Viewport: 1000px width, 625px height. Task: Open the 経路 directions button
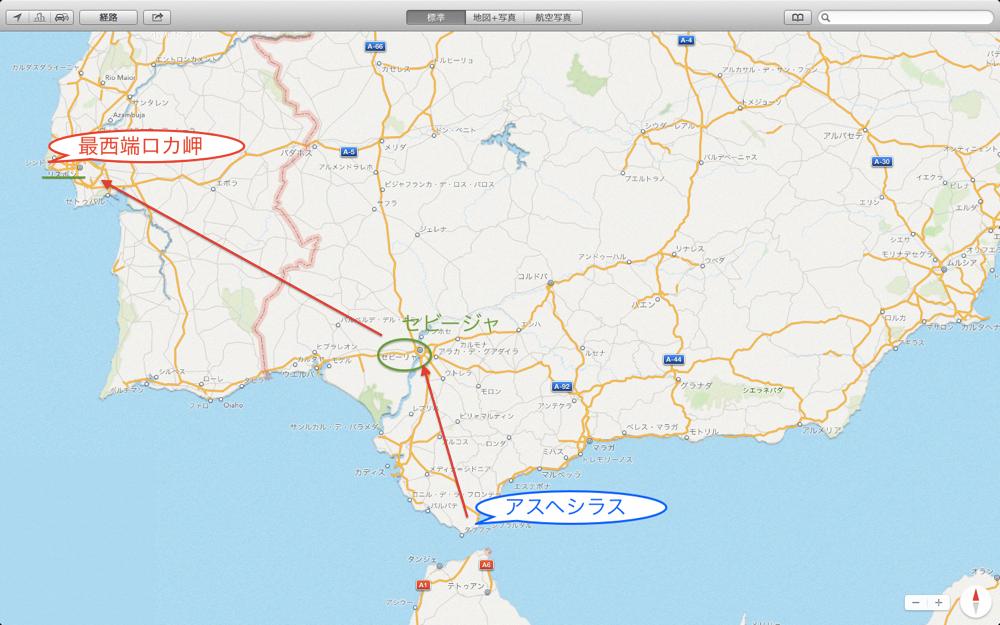[108, 17]
